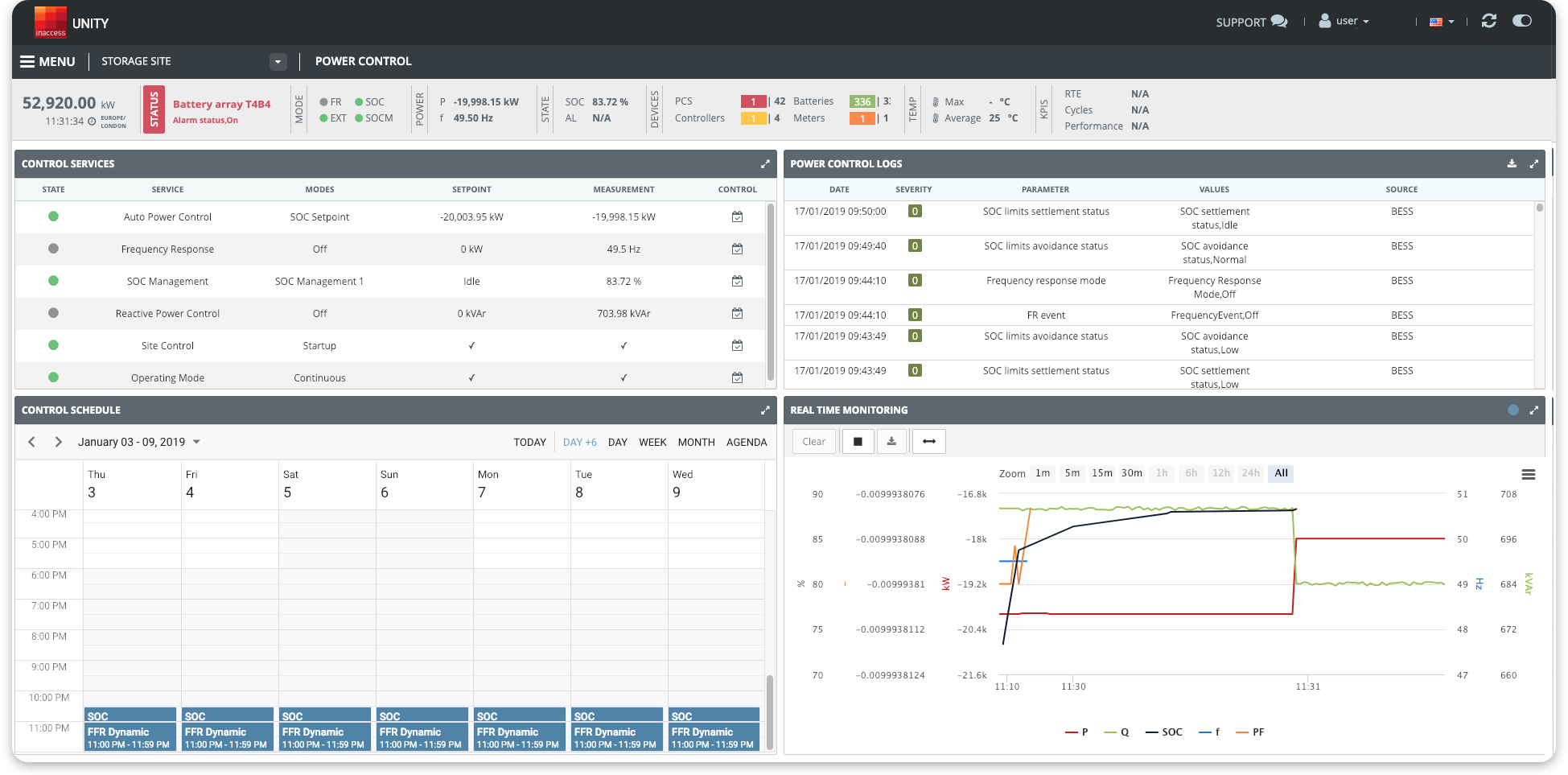Download real time monitoring chart data

[x=891, y=442]
